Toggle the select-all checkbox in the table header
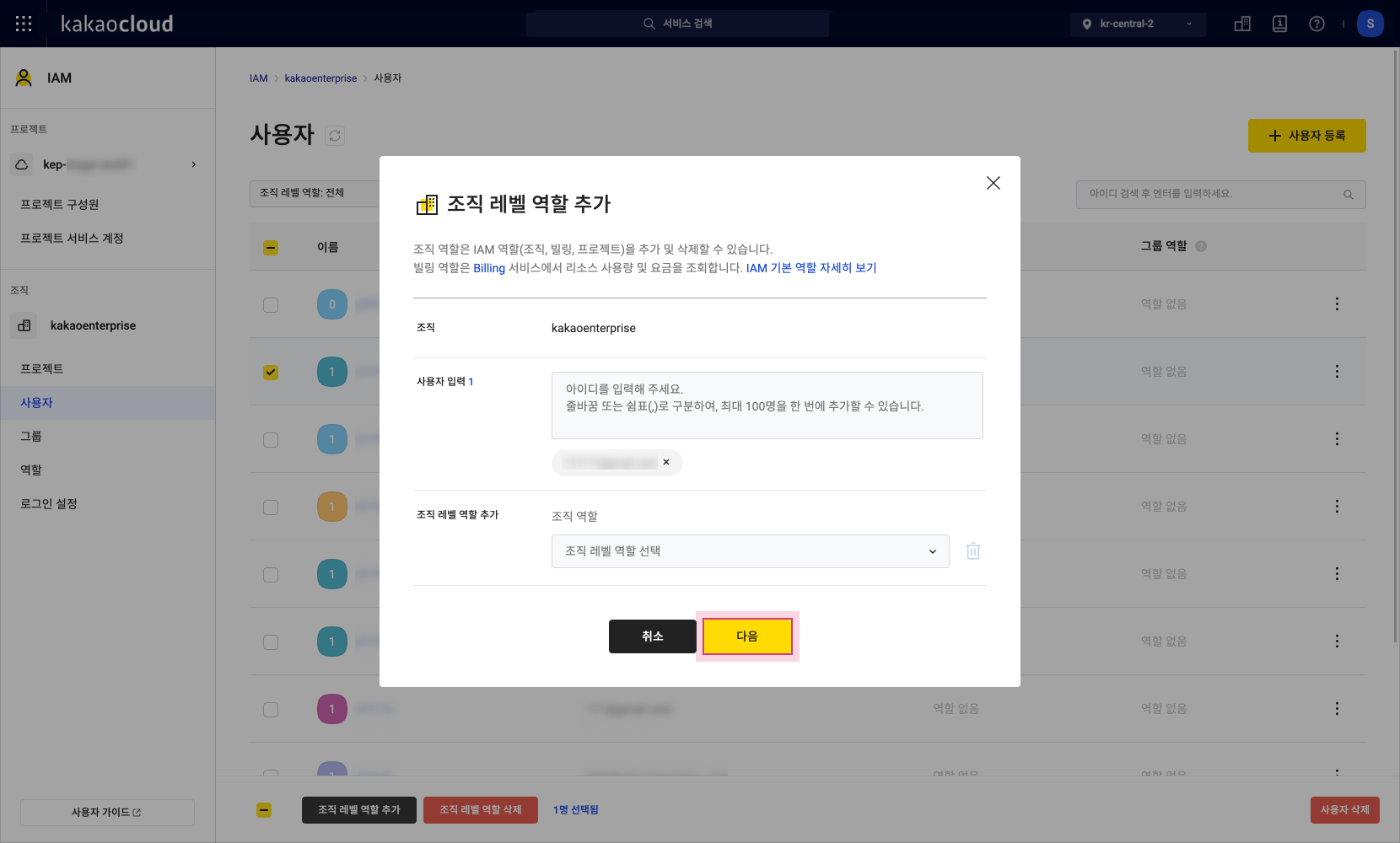1400x843 pixels. [271, 248]
